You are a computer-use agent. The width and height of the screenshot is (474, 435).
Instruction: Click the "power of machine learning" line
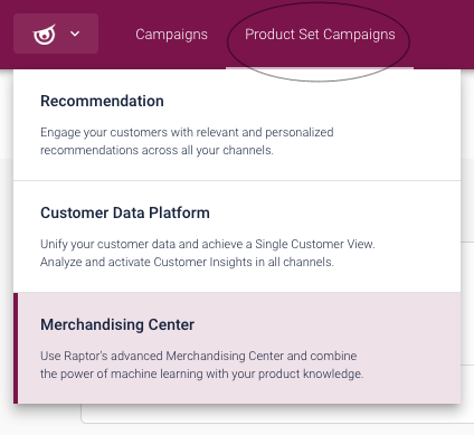click(202, 374)
